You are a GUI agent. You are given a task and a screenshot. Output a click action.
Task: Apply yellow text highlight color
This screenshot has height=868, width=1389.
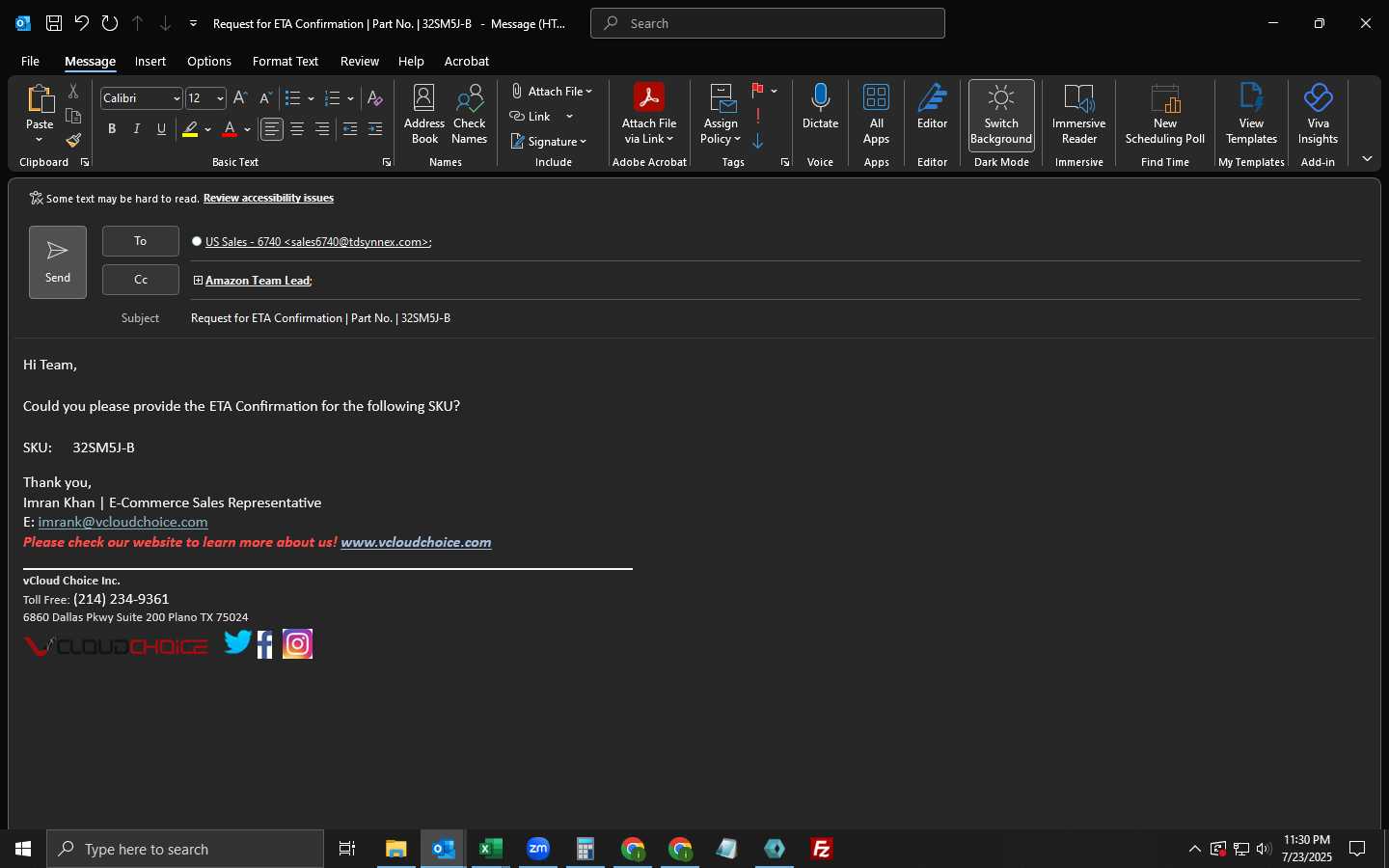click(190, 129)
